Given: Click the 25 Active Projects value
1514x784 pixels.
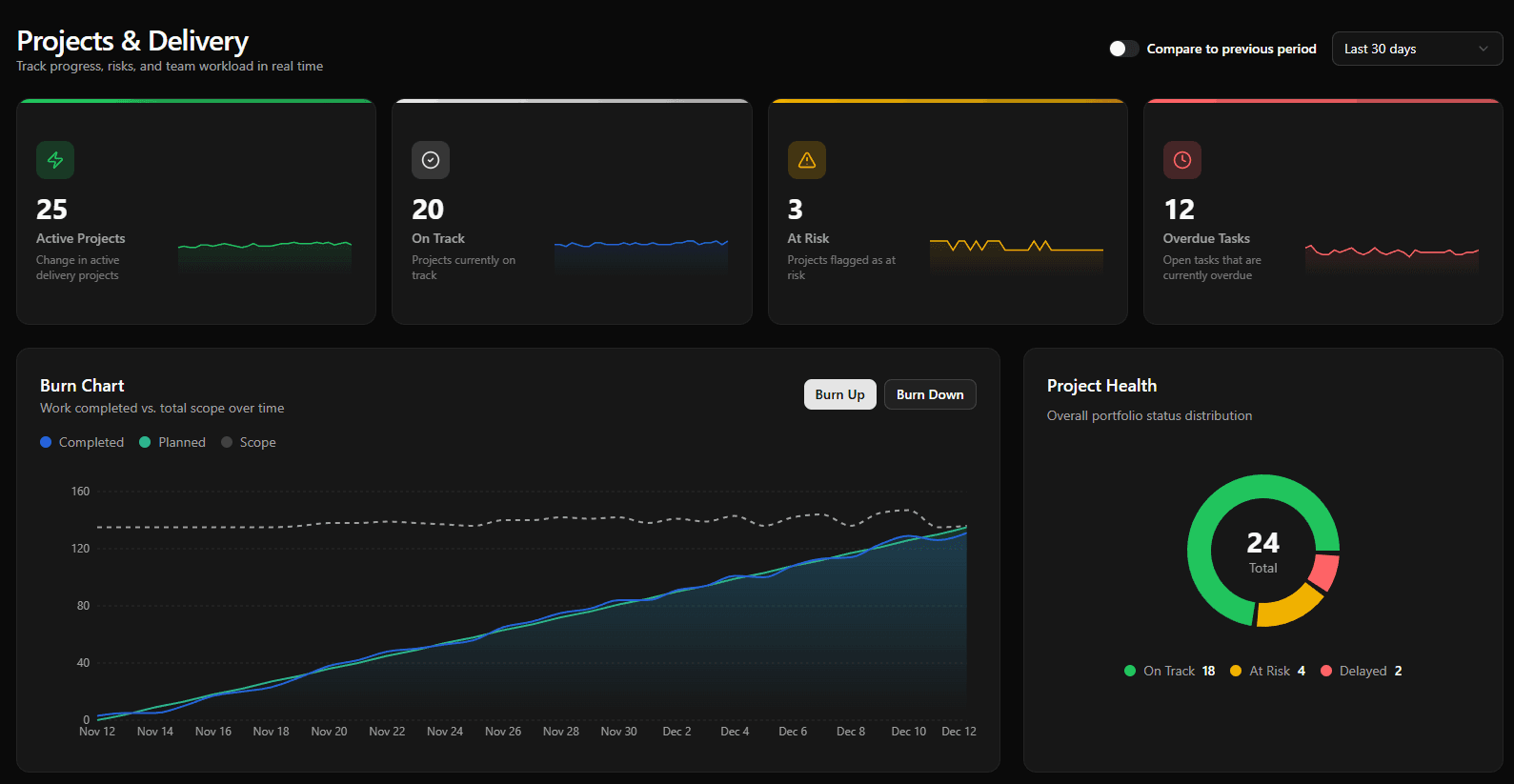Looking at the screenshot, I should (52, 210).
